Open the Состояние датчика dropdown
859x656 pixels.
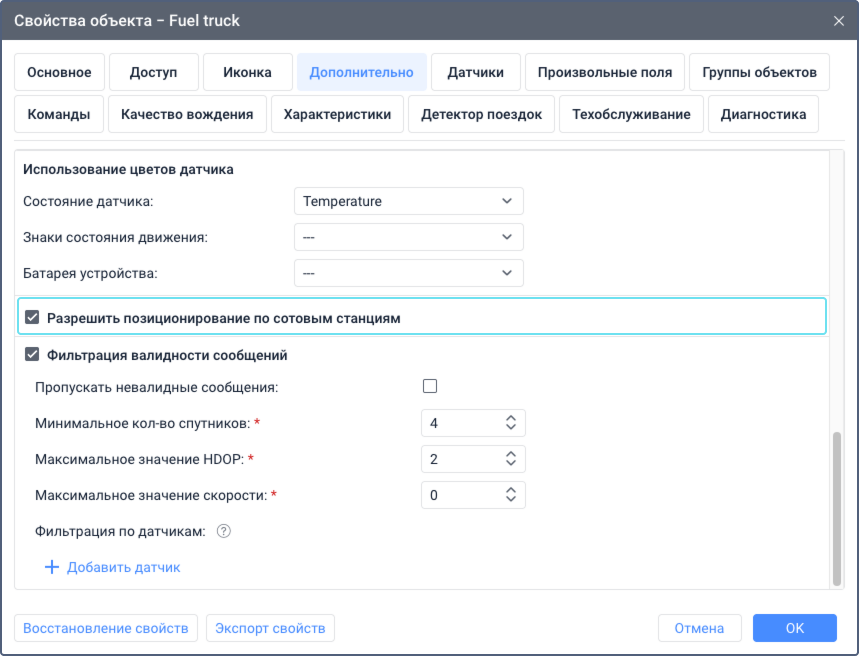pyautogui.click(x=408, y=201)
